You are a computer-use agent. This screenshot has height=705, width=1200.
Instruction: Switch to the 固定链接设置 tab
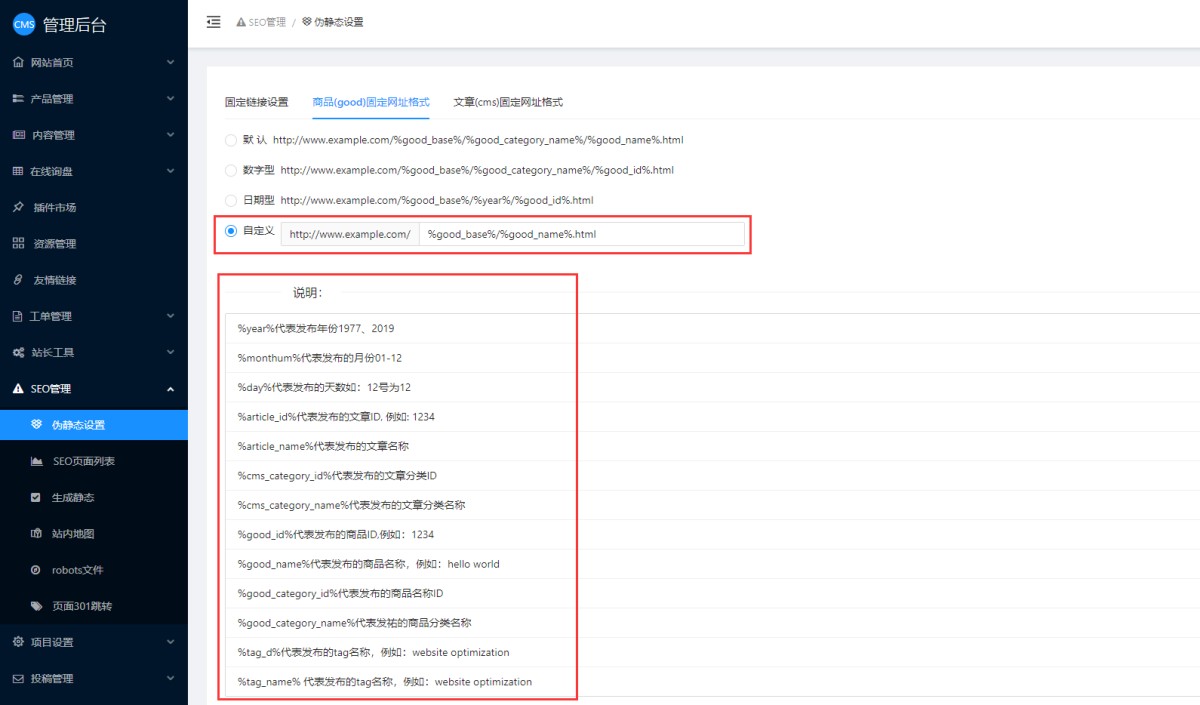tap(256, 102)
